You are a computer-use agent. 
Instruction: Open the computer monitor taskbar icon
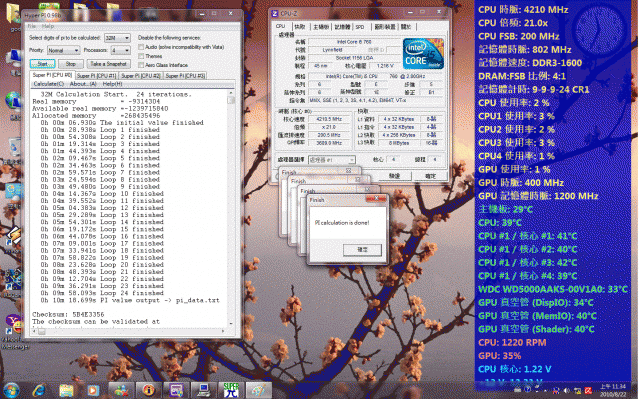tap(204, 390)
